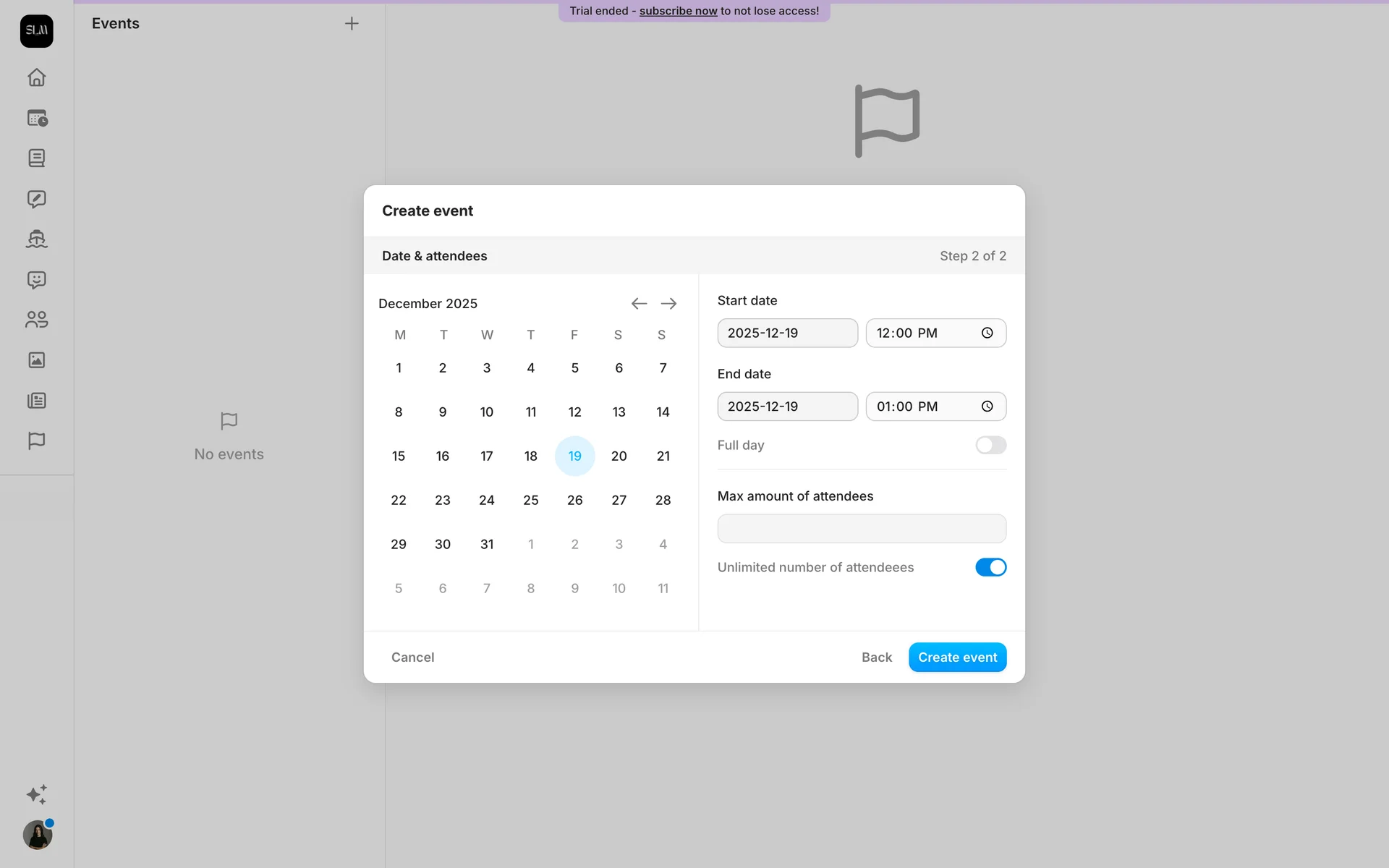The height and width of the screenshot is (868, 1389).
Task: Click the people/members sidebar icon
Action: [x=36, y=320]
